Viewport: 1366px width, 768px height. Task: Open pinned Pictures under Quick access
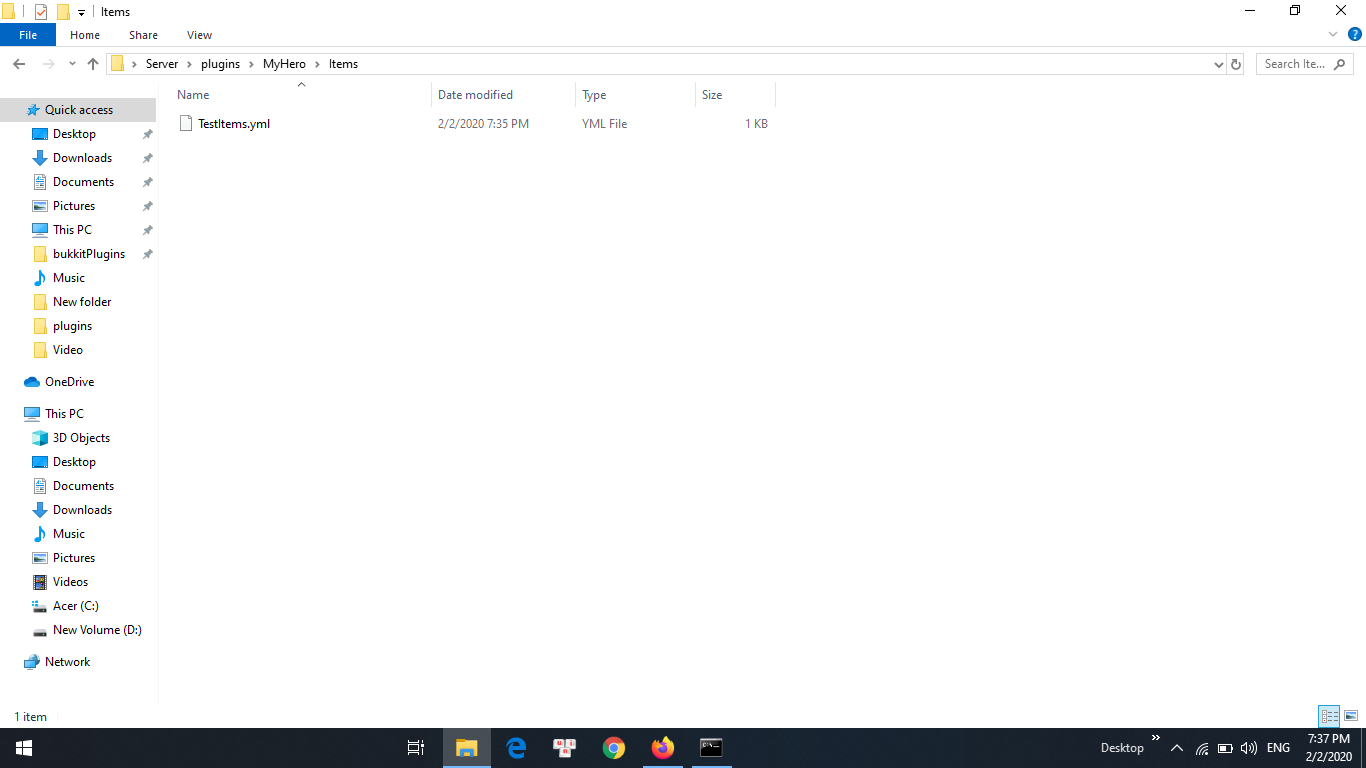pos(74,206)
